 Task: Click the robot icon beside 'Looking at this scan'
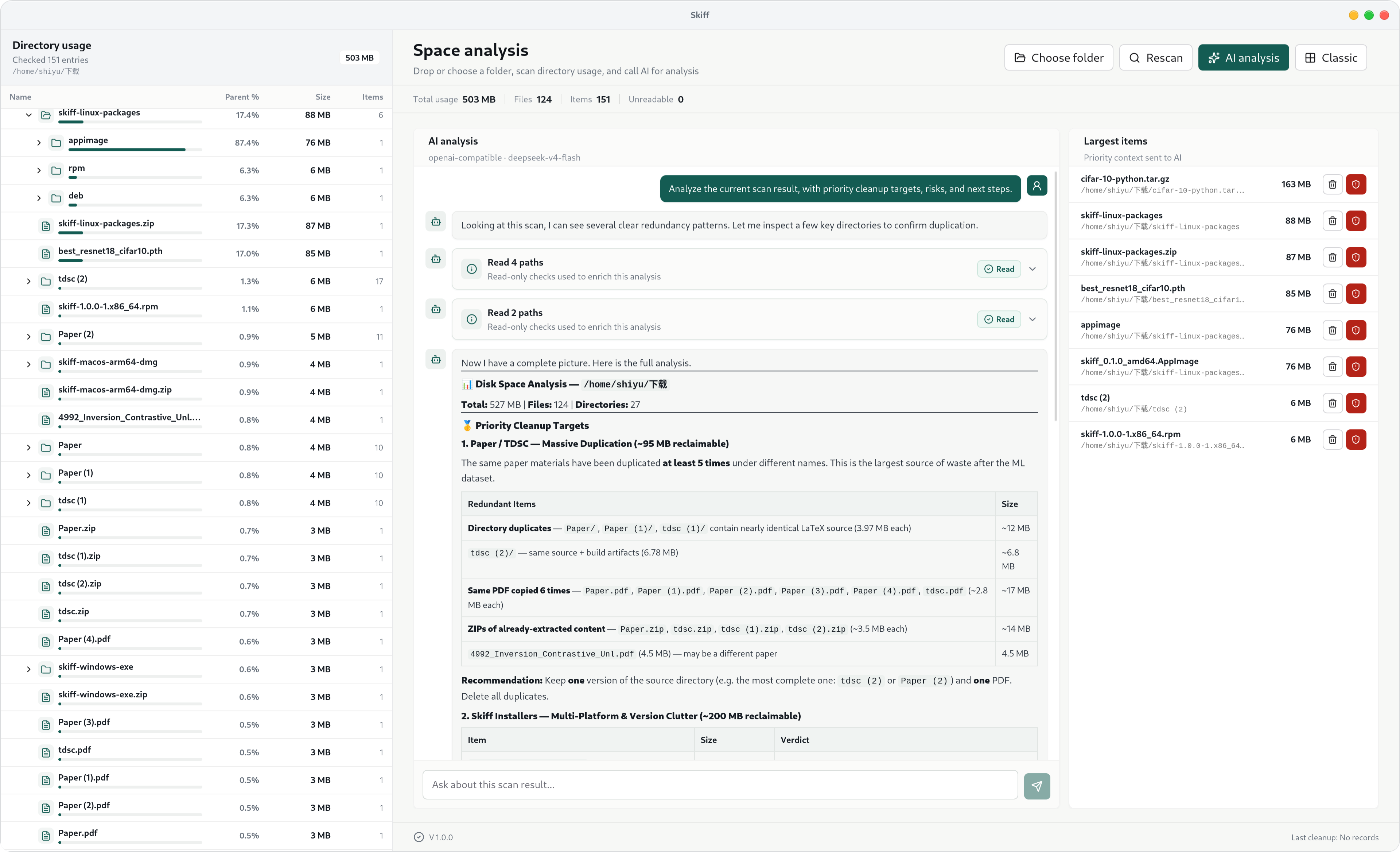pos(436,222)
